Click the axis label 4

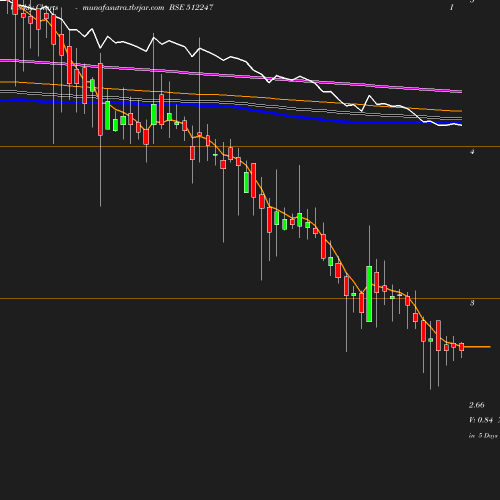point(472,152)
